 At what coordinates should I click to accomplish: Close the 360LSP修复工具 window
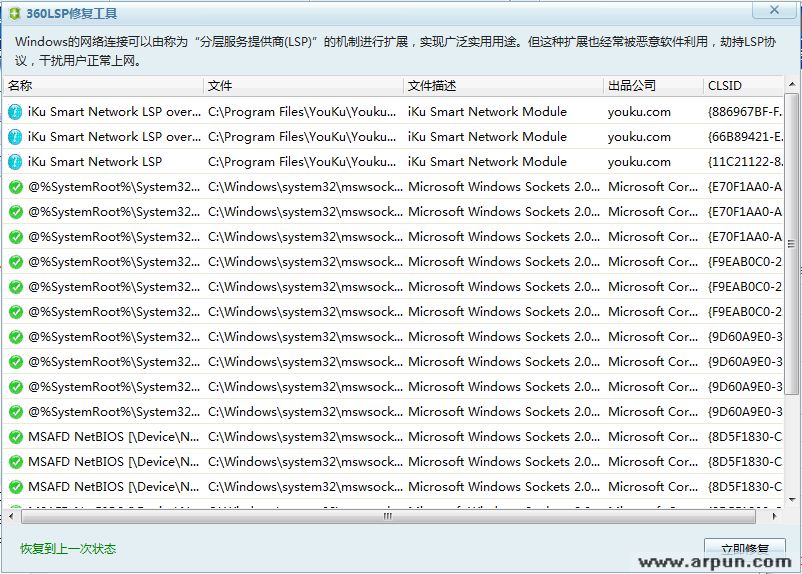(x=774, y=10)
